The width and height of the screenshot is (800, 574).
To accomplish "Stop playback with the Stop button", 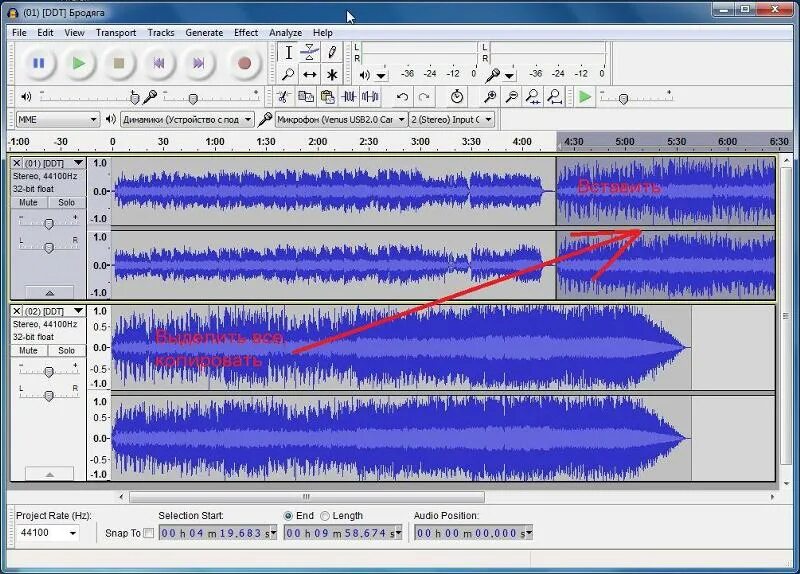I will coord(119,63).
